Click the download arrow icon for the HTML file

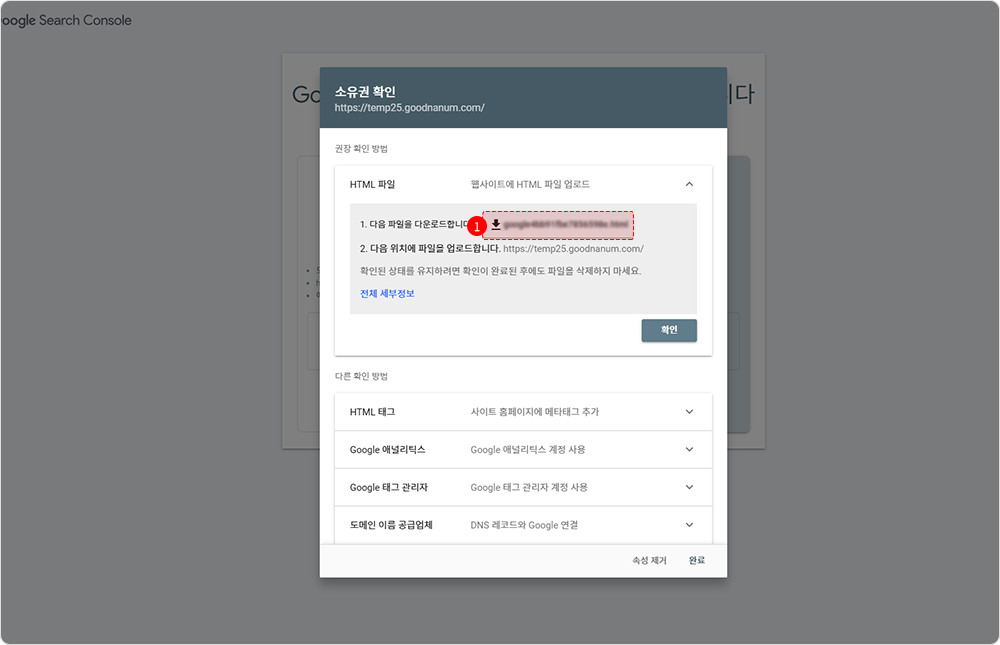tap(496, 225)
